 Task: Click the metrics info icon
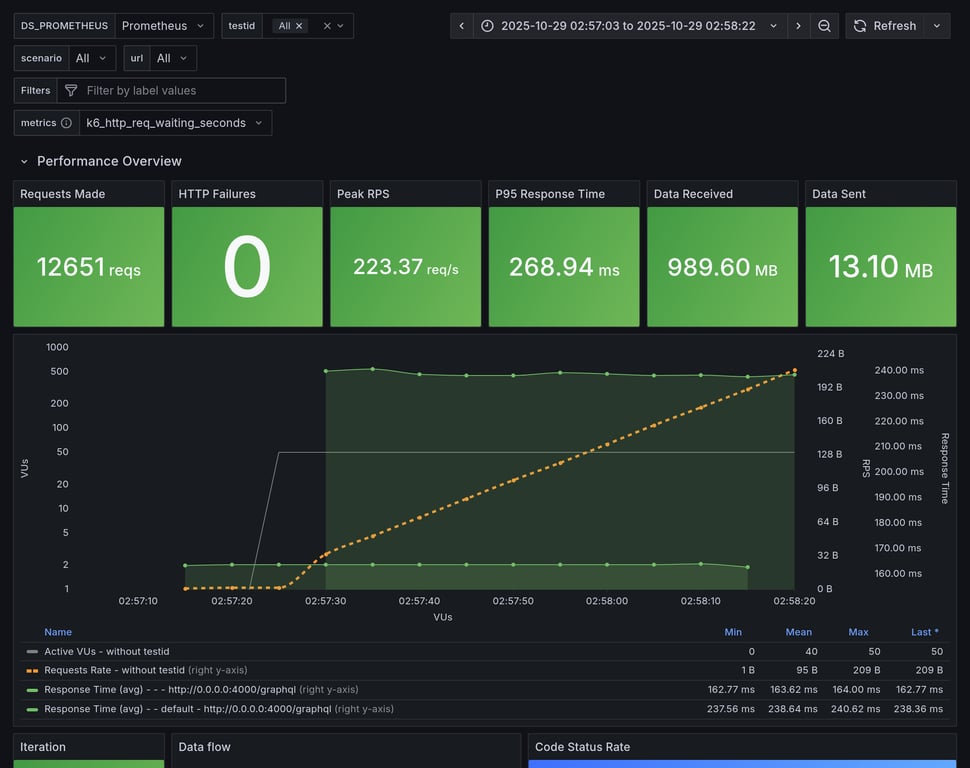point(66,123)
